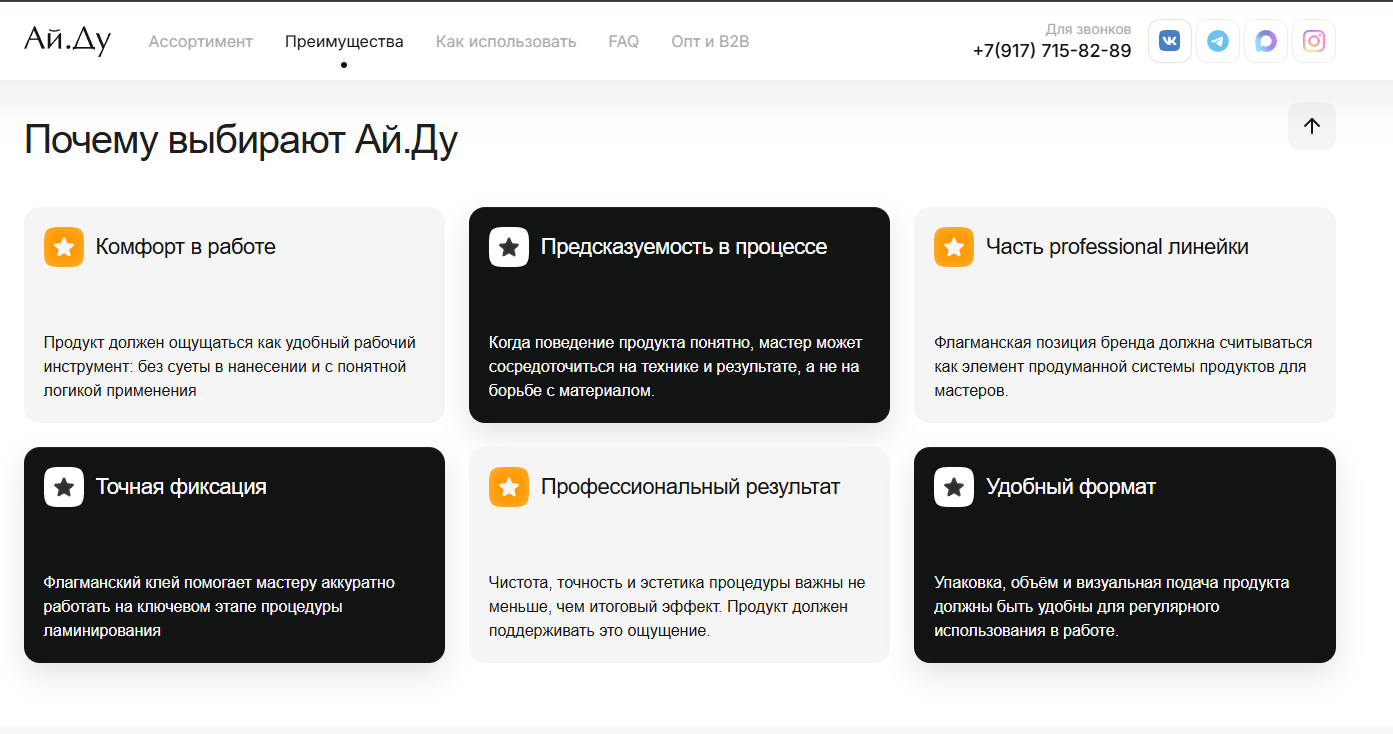The width and height of the screenshot is (1393, 734).
Task: Click the text starting Чистота, точность и эстетика
Action: (677, 607)
